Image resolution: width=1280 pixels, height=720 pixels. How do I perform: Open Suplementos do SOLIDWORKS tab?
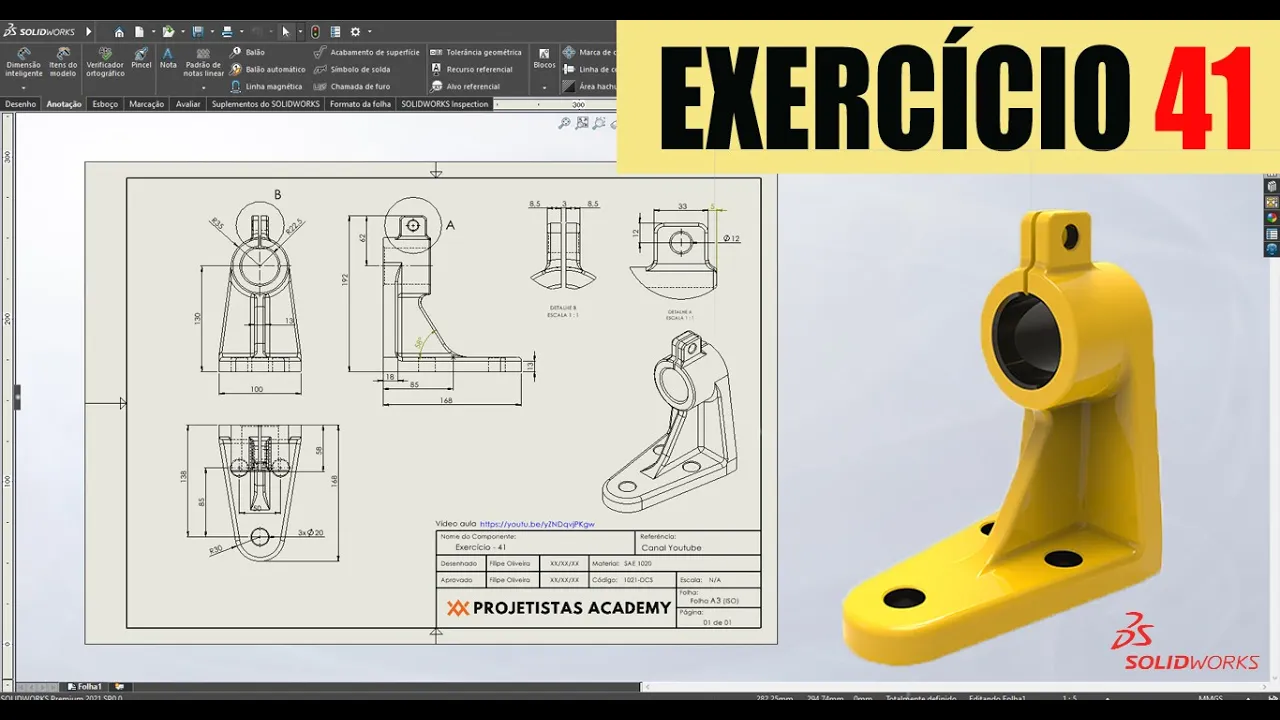click(x=266, y=104)
